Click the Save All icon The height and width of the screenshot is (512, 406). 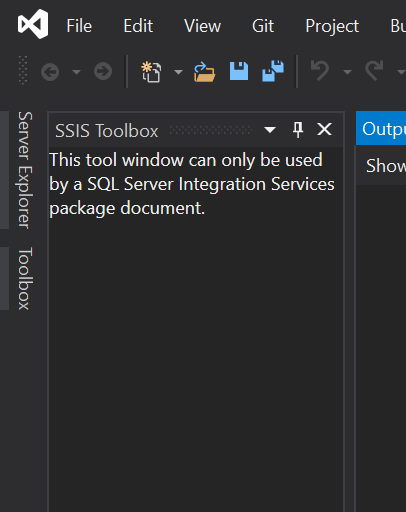pos(273,71)
